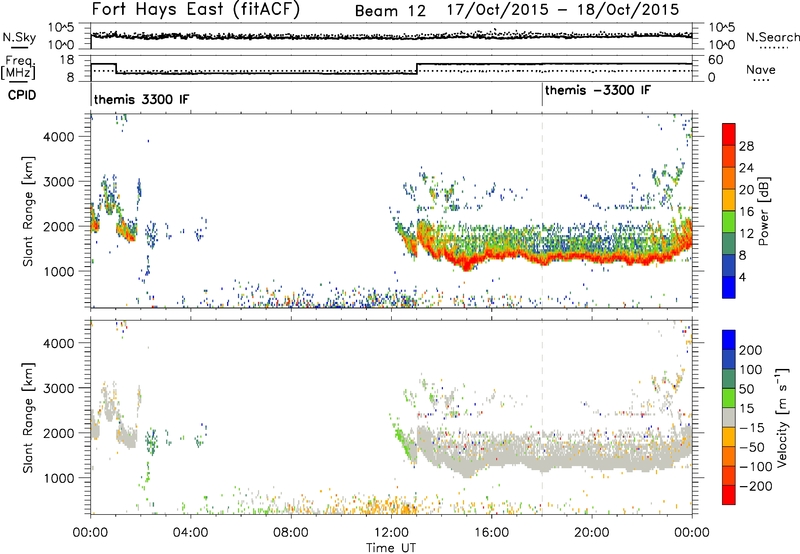Click the 'CPID' row label
Viewport: 800px width, 554px height.
22,95
